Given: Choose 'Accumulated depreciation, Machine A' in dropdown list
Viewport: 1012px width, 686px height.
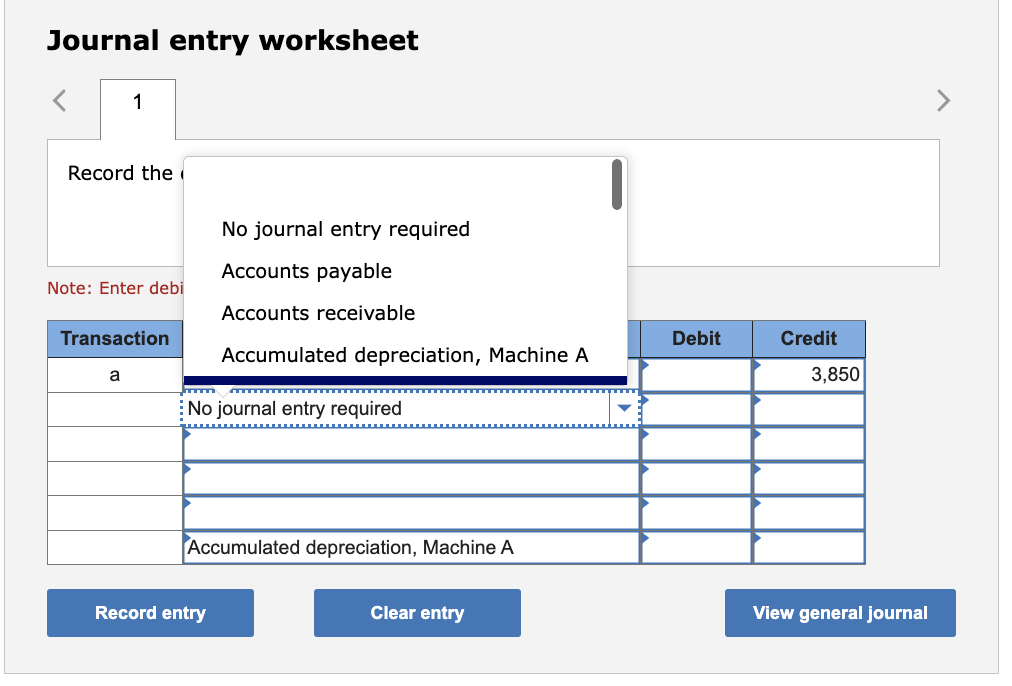Looking at the screenshot, I should [405, 355].
